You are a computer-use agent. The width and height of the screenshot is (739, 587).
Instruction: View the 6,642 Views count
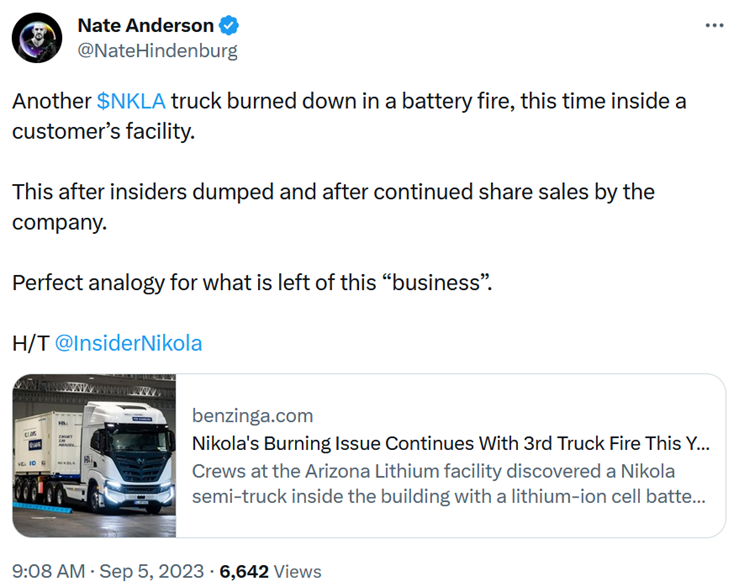[271, 571]
